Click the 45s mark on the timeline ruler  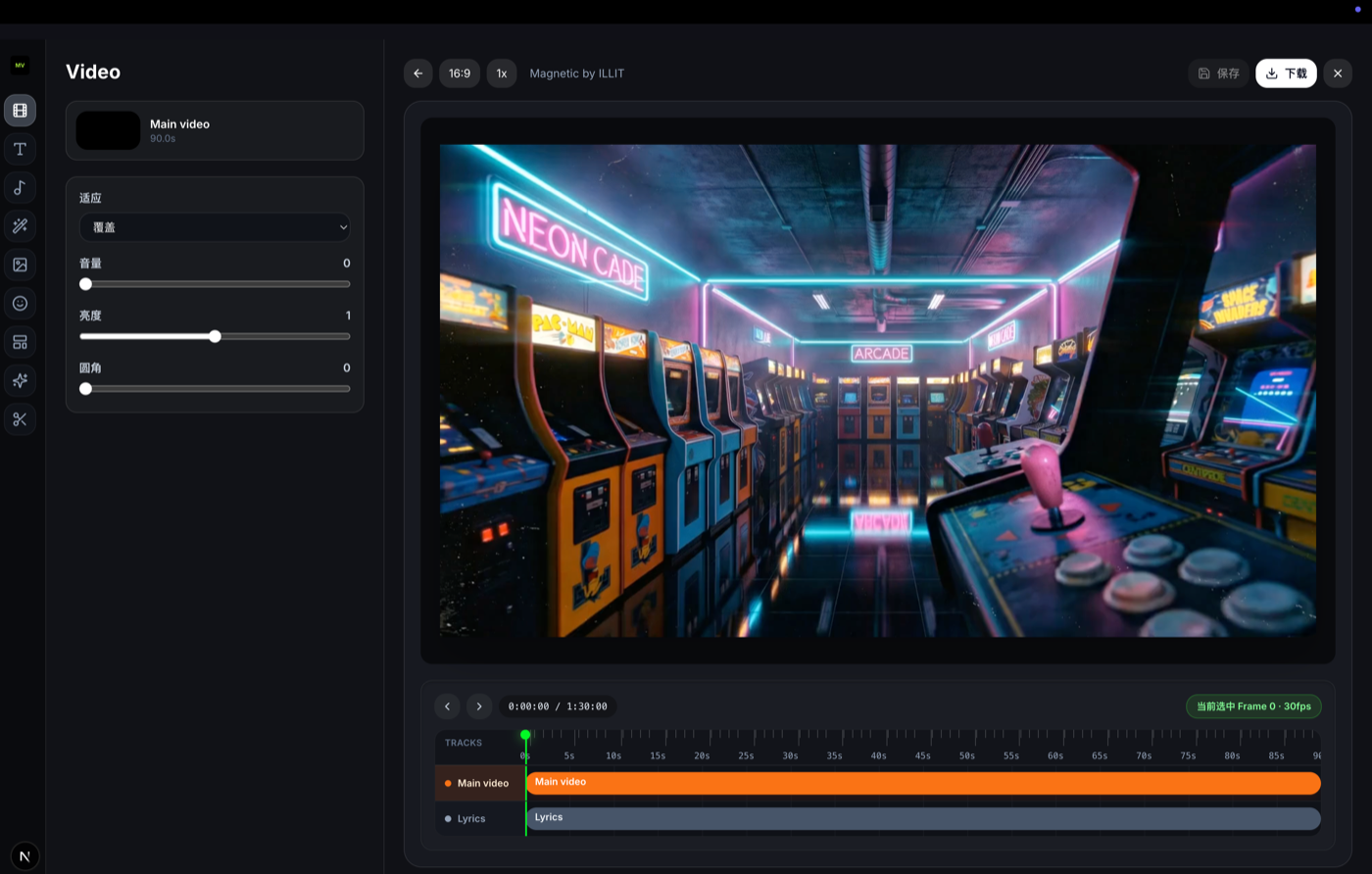coord(923,756)
